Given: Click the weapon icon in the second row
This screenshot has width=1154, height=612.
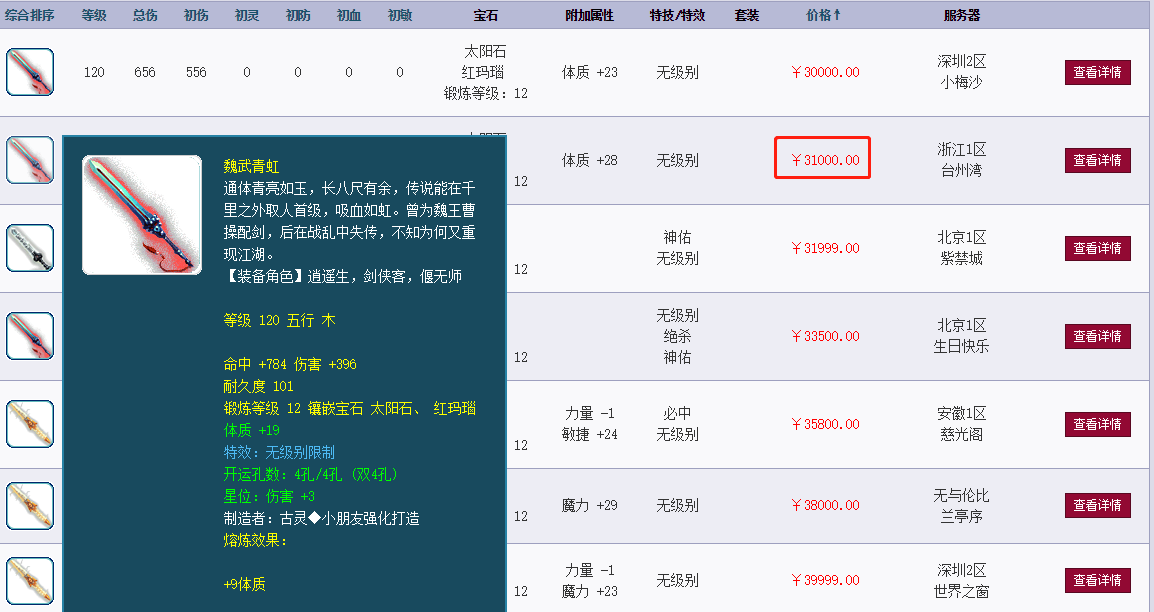Looking at the screenshot, I should (x=29, y=160).
